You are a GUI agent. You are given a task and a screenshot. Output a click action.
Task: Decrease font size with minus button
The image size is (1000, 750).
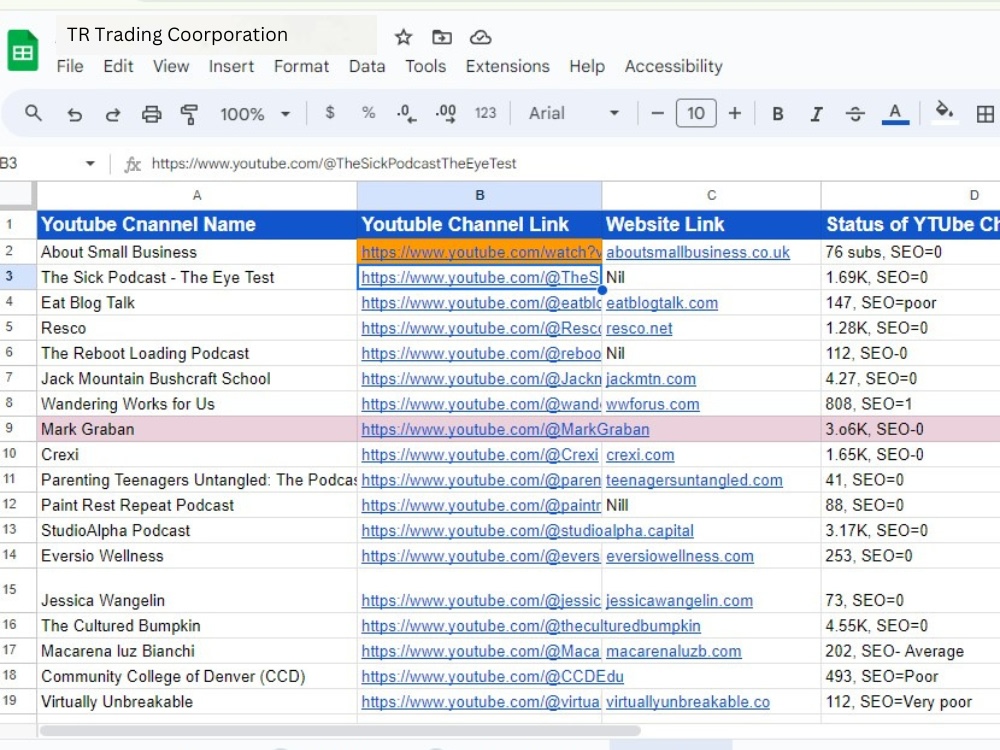pos(658,114)
